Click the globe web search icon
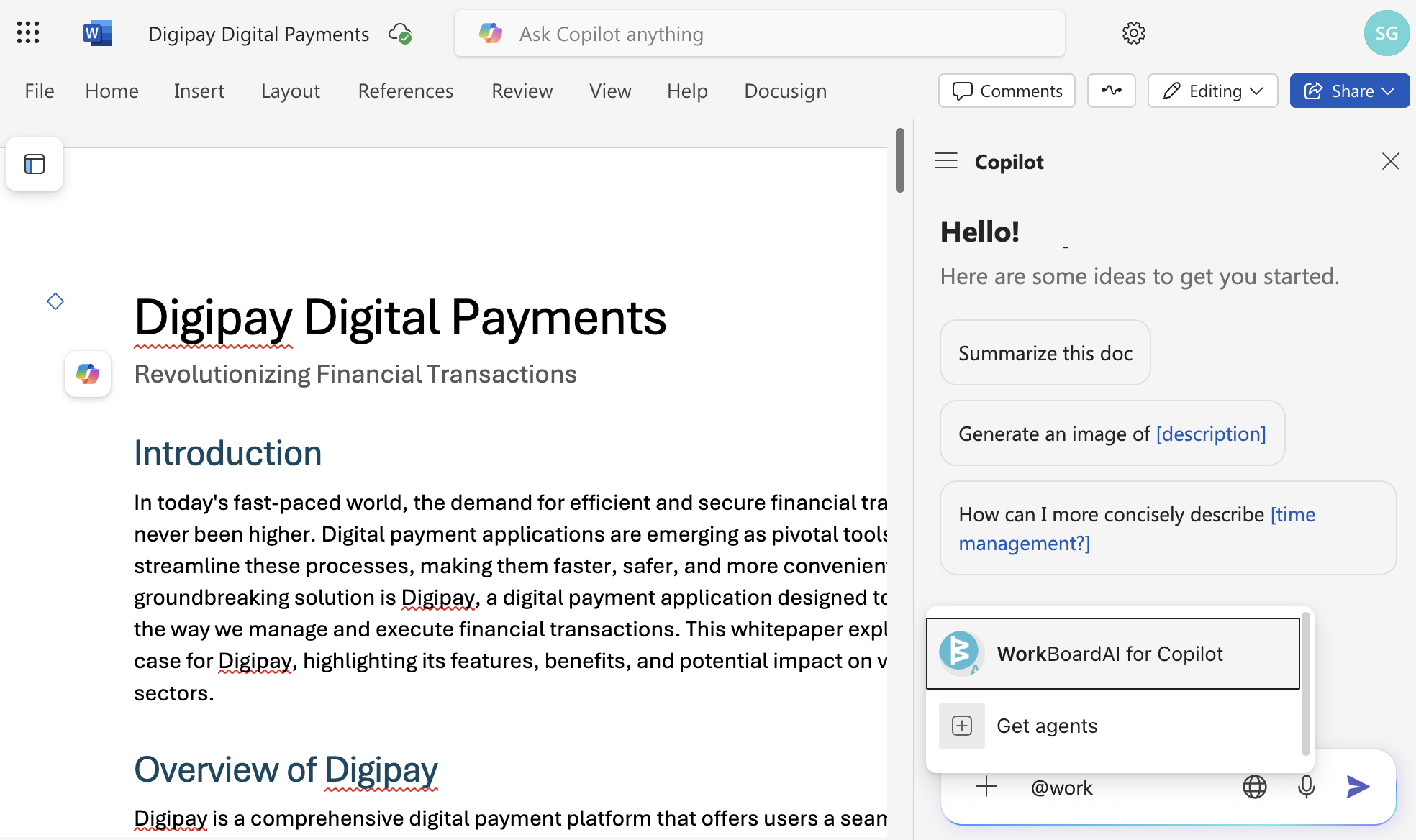This screenshot has height=840, width=1416. (x=1254, y=787)
